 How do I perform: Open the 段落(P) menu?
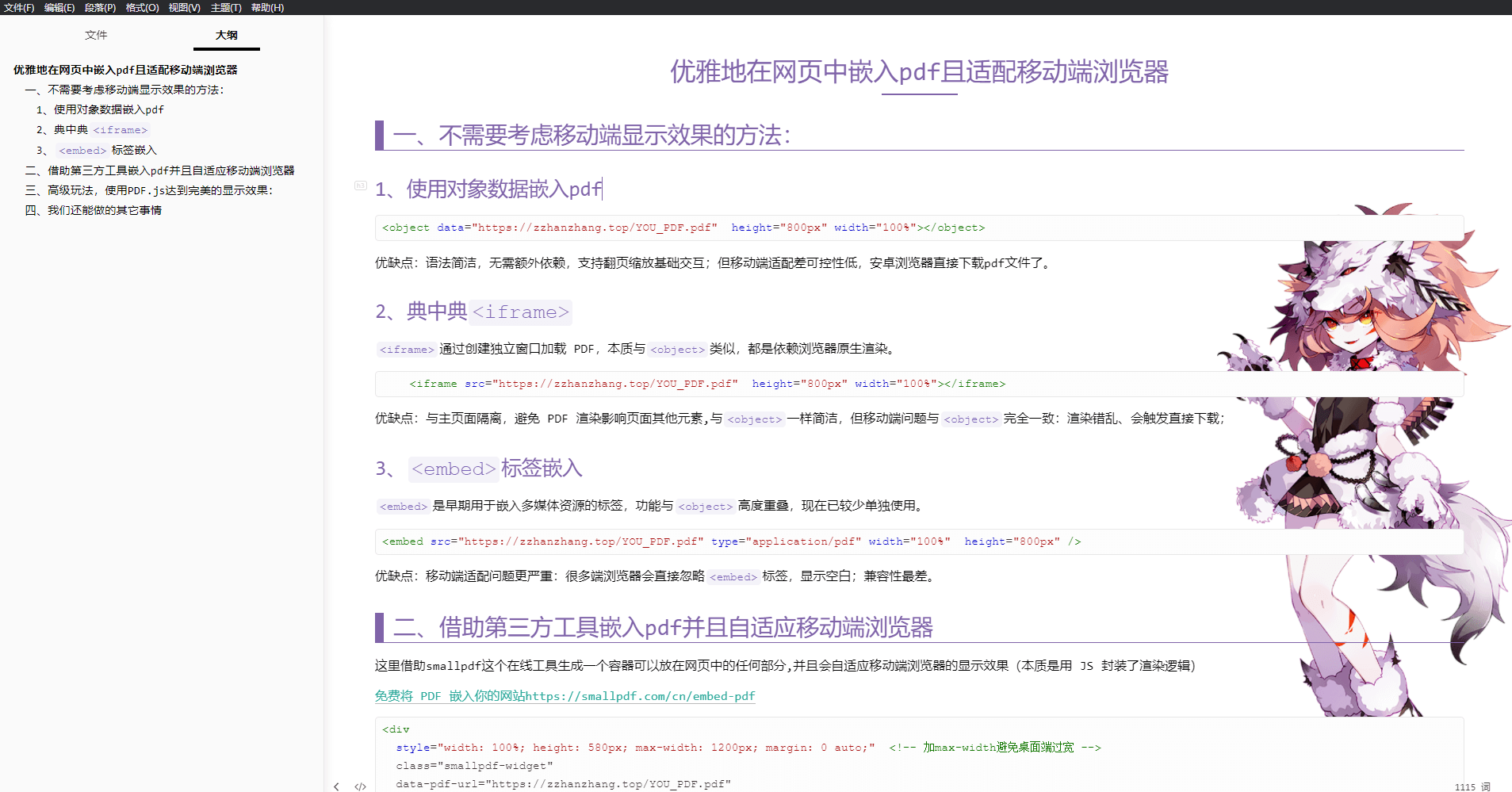point(100,8)
